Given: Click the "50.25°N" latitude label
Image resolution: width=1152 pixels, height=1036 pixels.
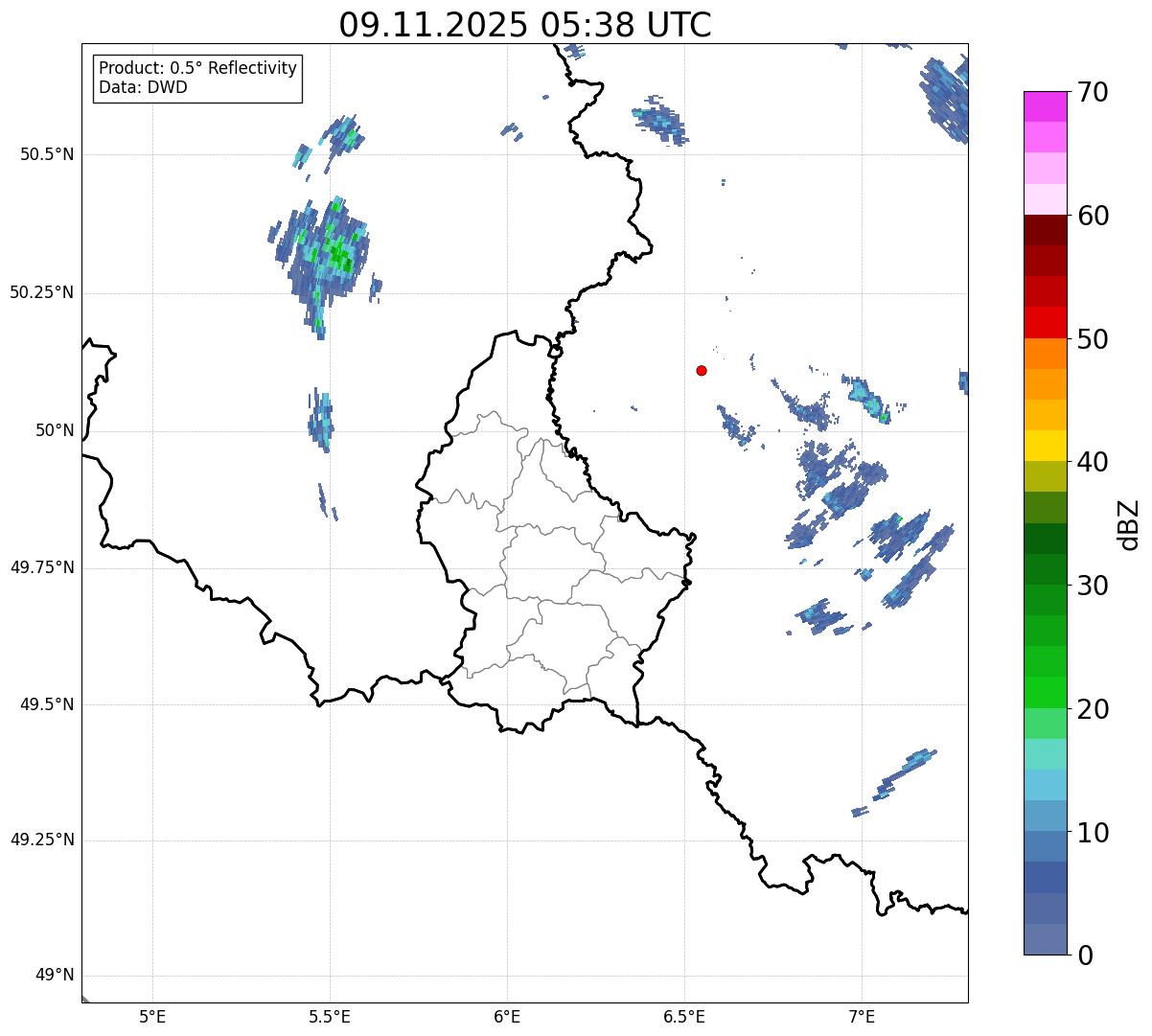Looking at the screenshot, I should pyautogui.click(x=42, y=292).
